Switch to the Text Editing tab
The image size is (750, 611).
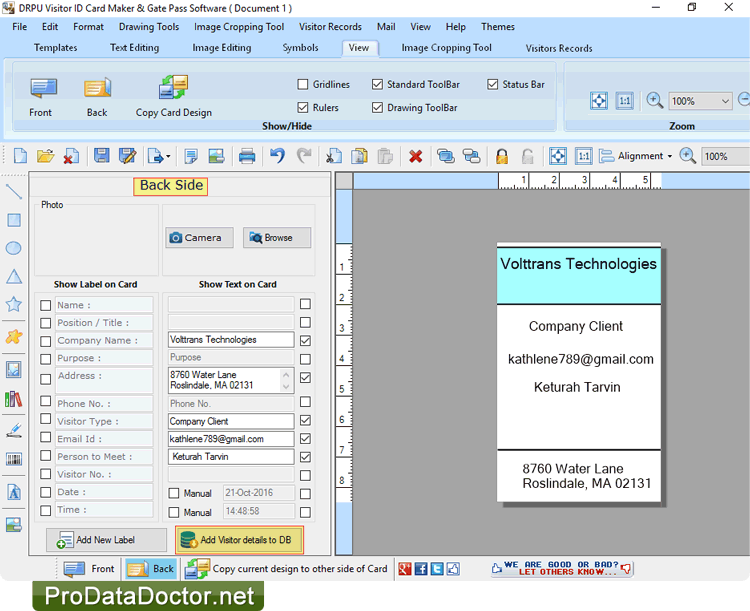pyautogui.click(x=134, y=48)
